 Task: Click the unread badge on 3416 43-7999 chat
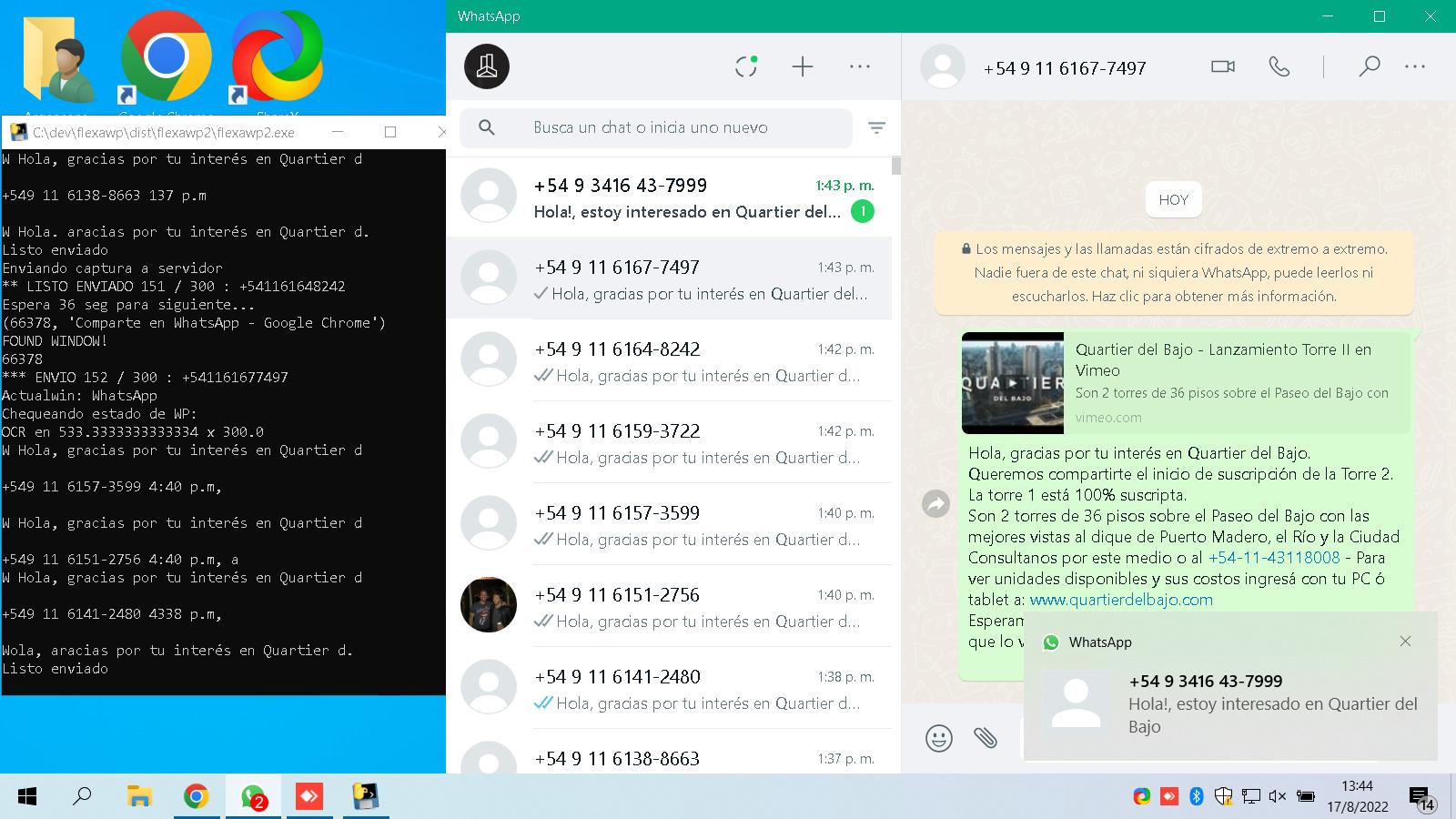pyautogui.click(x=862, y=211)
